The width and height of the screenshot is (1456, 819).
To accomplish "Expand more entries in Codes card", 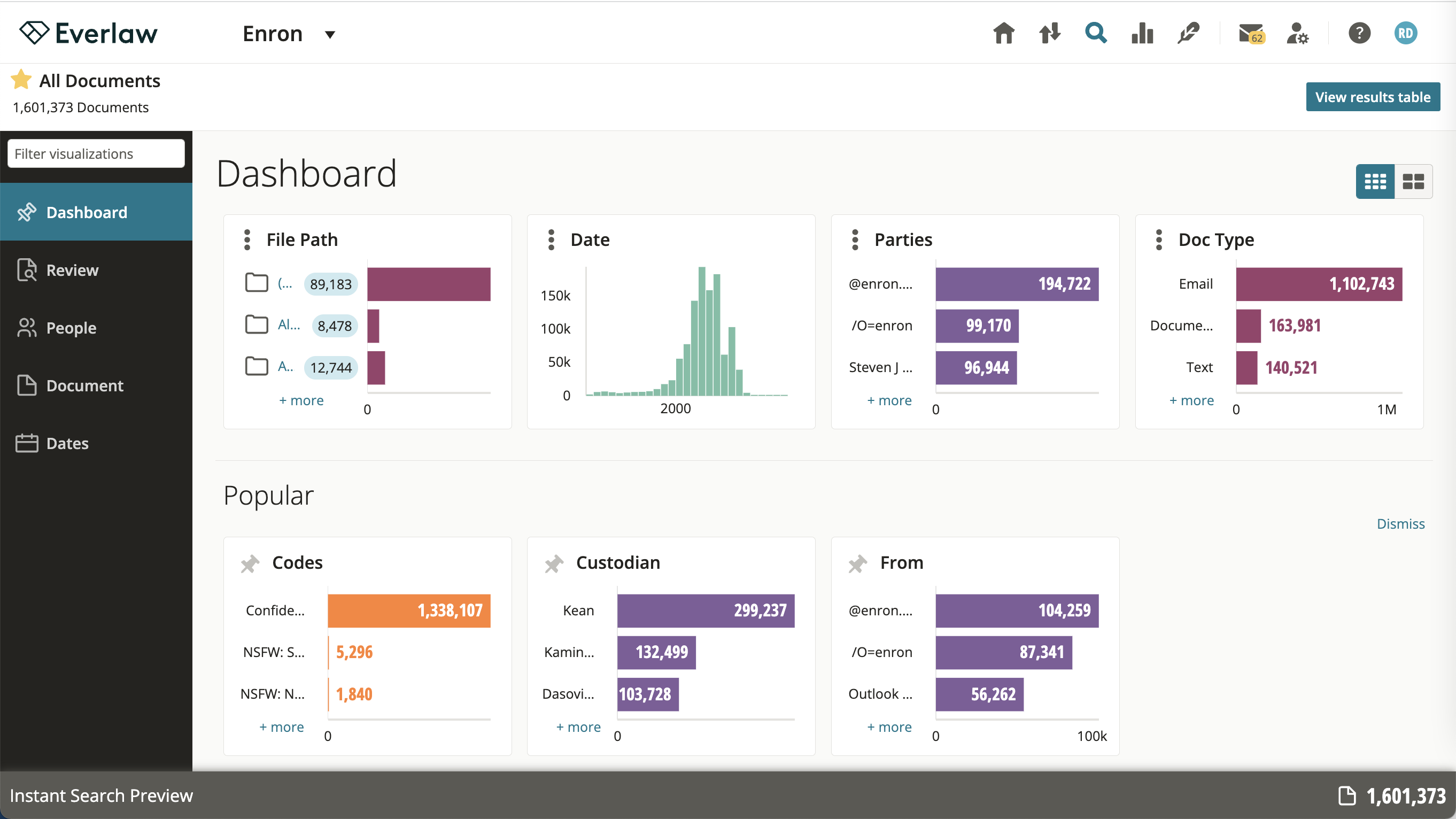I will click(x=282, y=727).
